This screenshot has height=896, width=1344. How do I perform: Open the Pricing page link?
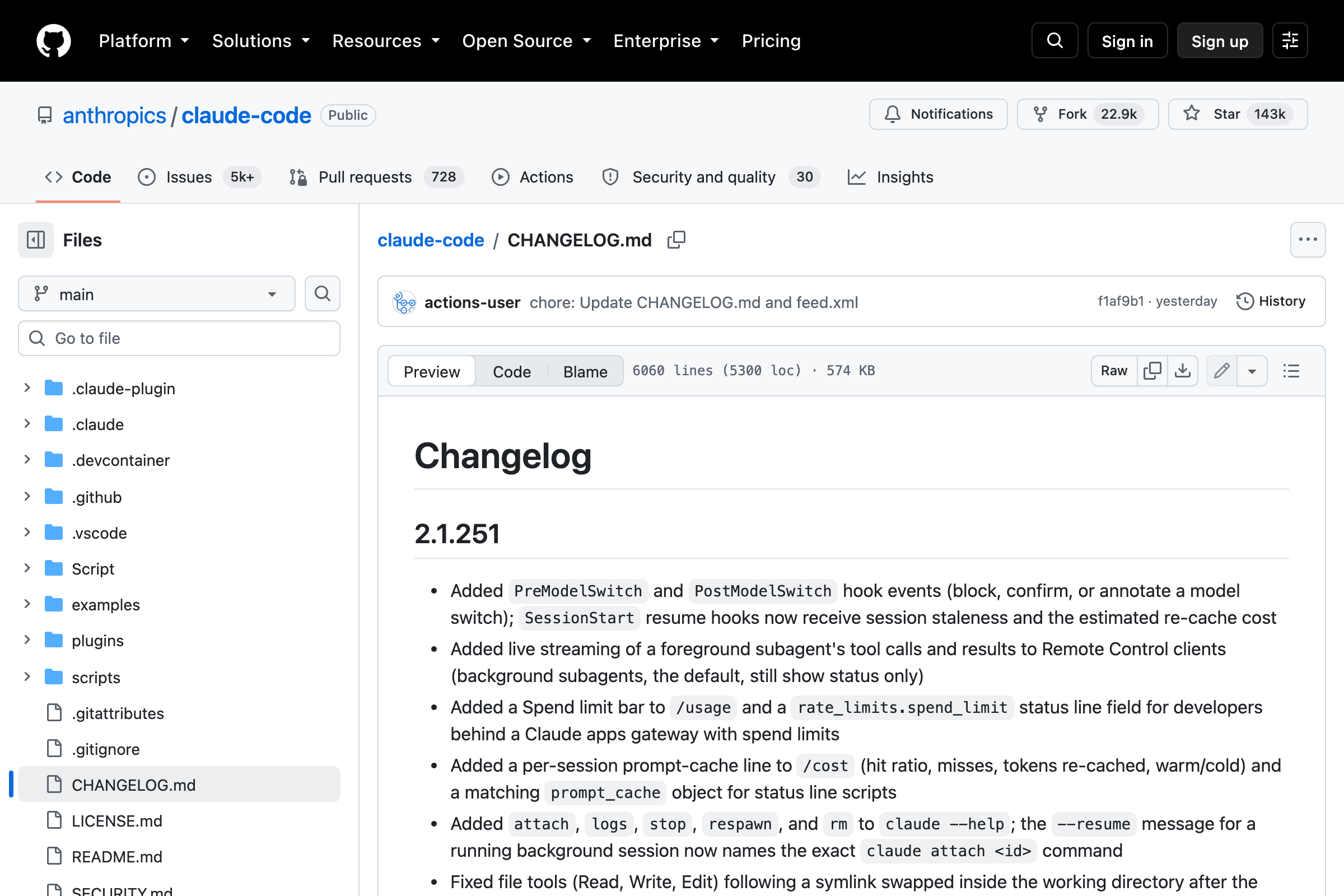click(x=771, y=40)
